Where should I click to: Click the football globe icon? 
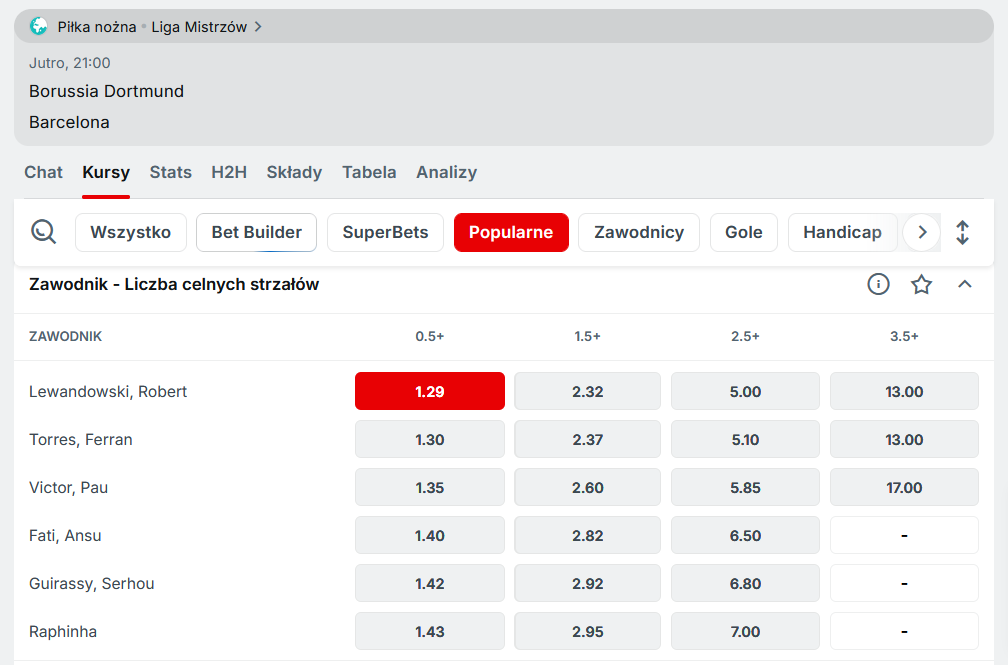coord(39,27)
